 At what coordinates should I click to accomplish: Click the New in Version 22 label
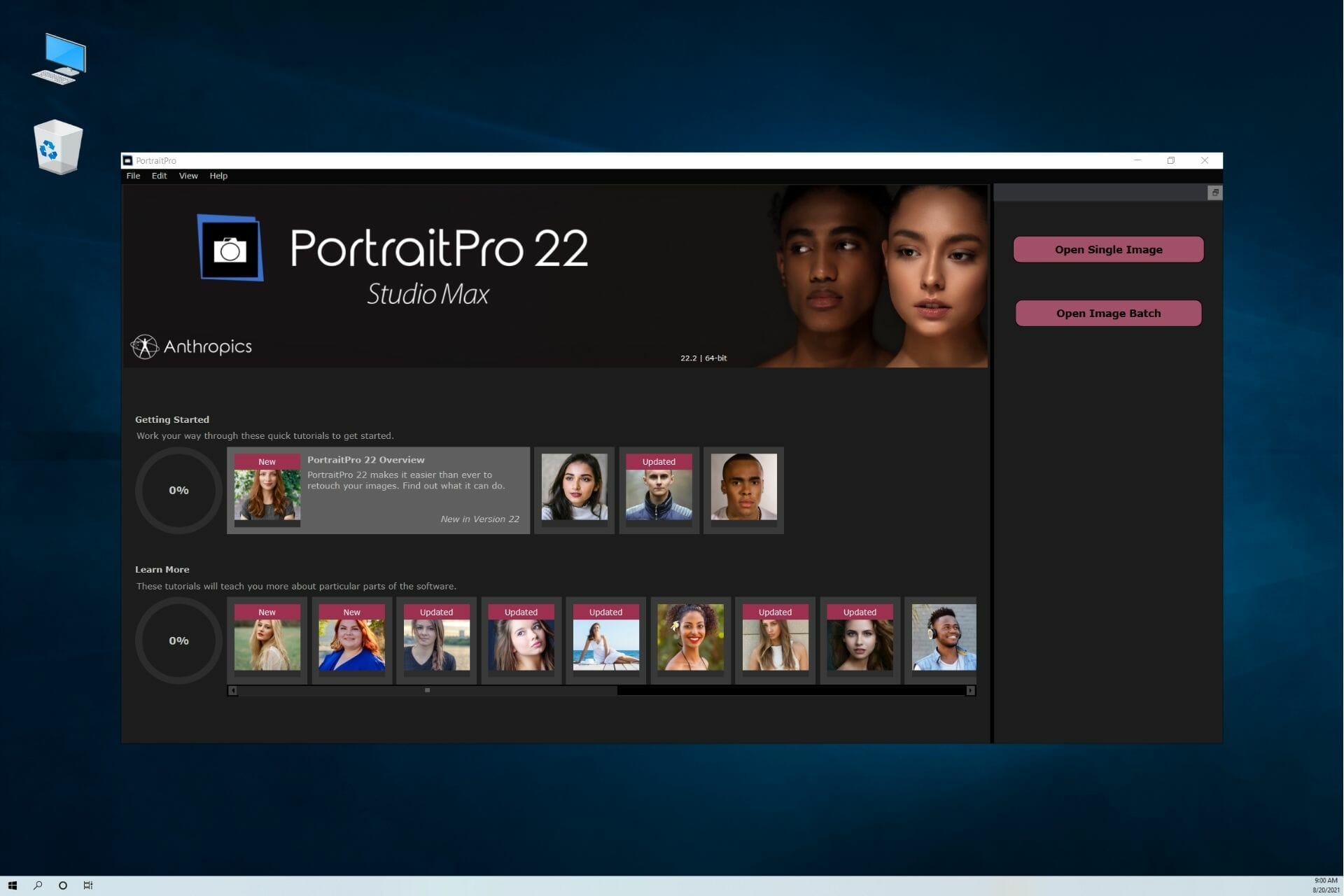pyautogui.click(x=479, y=519)
